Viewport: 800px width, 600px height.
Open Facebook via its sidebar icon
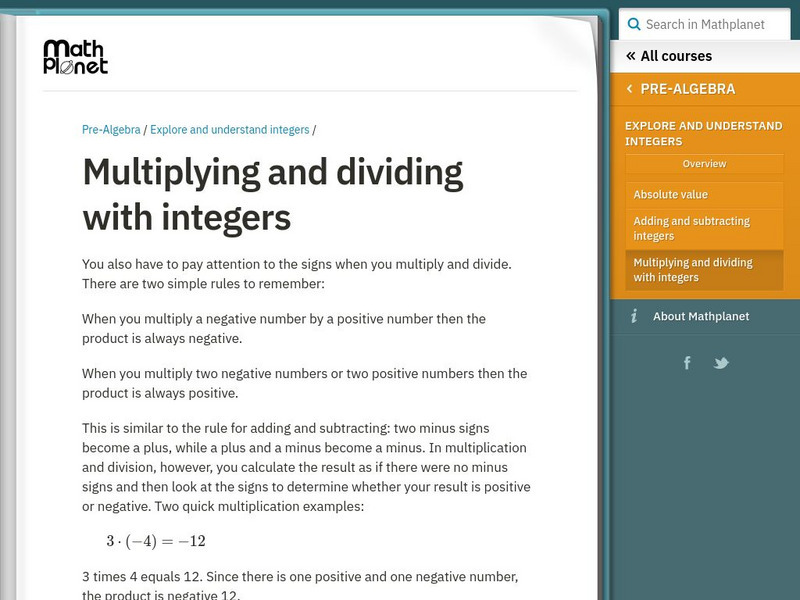(x=687, y=363)
